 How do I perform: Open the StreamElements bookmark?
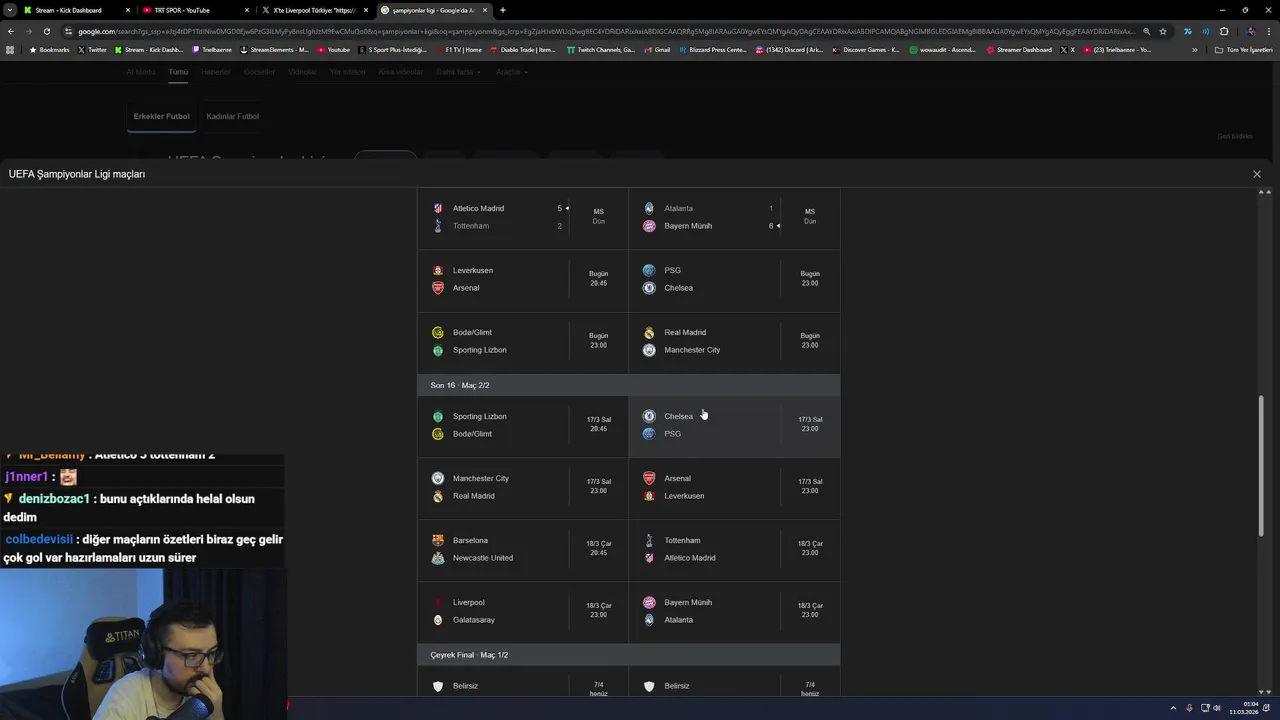tap(274, 49)
